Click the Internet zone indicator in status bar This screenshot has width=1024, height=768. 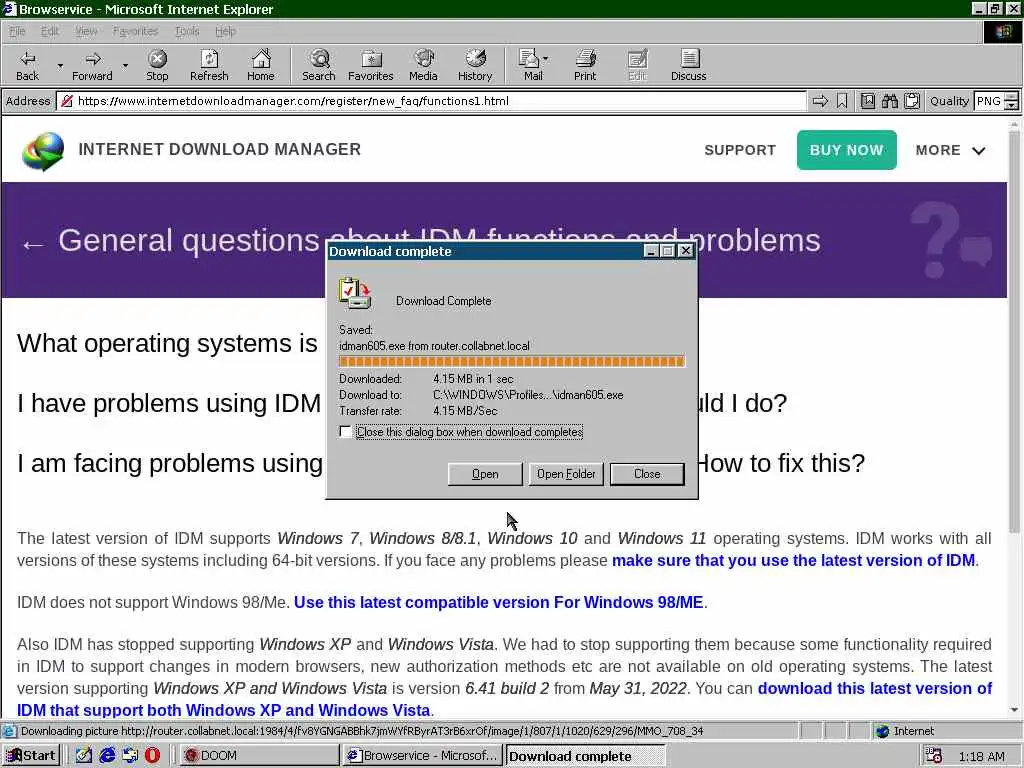coord(905,731)
